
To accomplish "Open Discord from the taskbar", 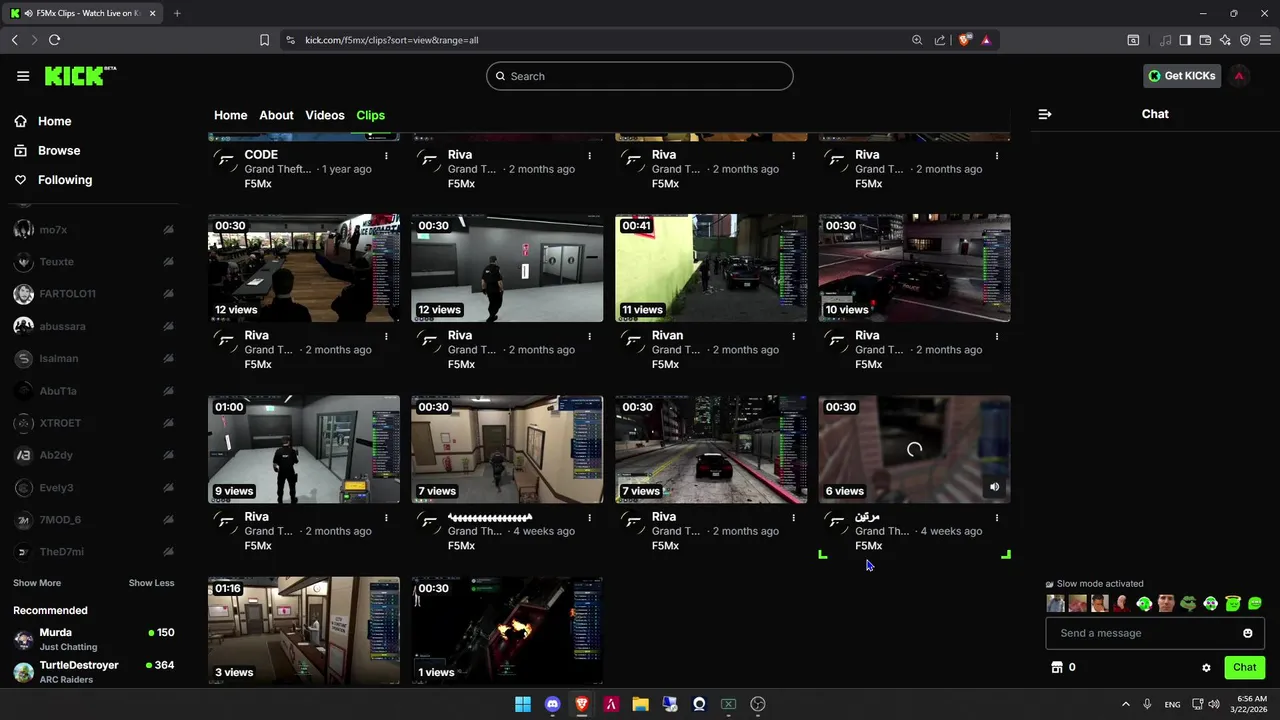I will click(552, 704).
